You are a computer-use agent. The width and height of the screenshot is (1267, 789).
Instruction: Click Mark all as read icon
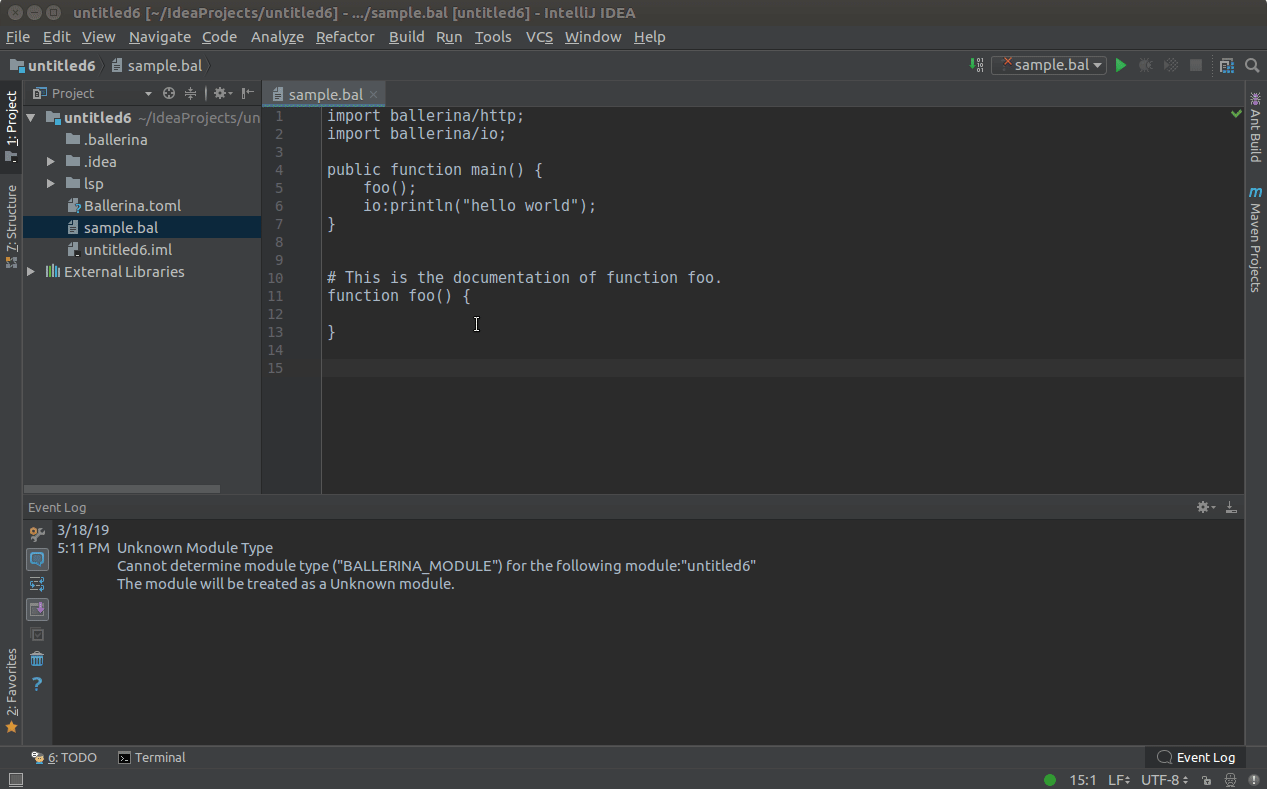pos(37,634)
